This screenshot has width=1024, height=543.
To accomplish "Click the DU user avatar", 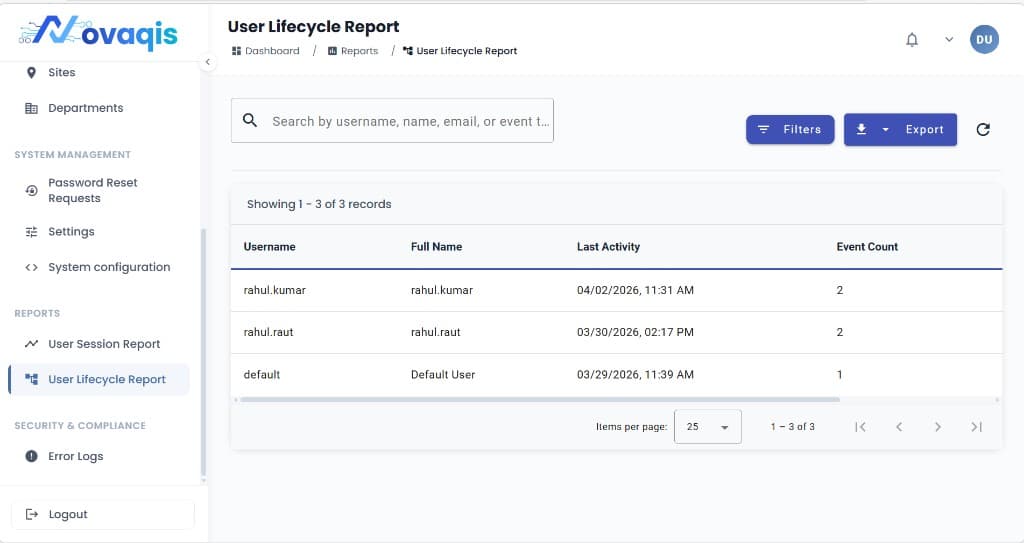I will tap(984, 40).
